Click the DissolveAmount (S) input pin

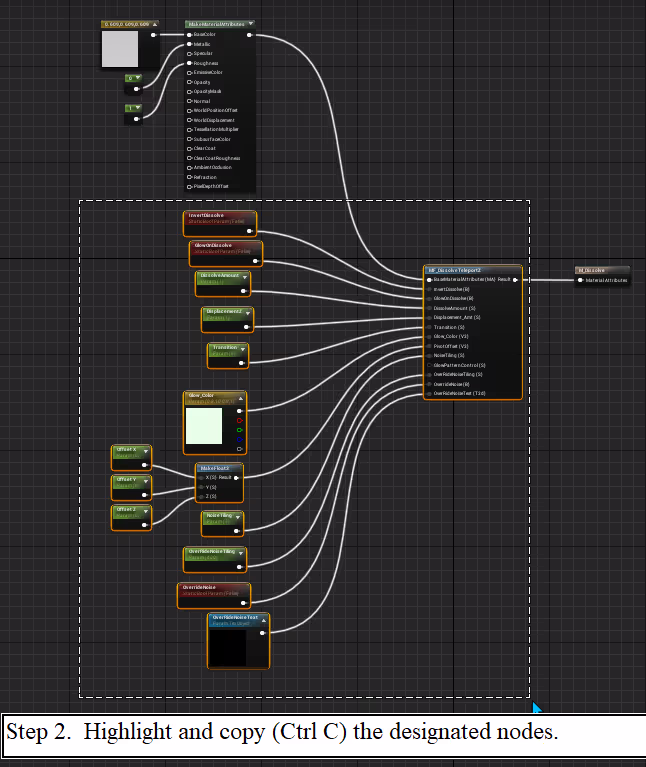coord(429,308)
